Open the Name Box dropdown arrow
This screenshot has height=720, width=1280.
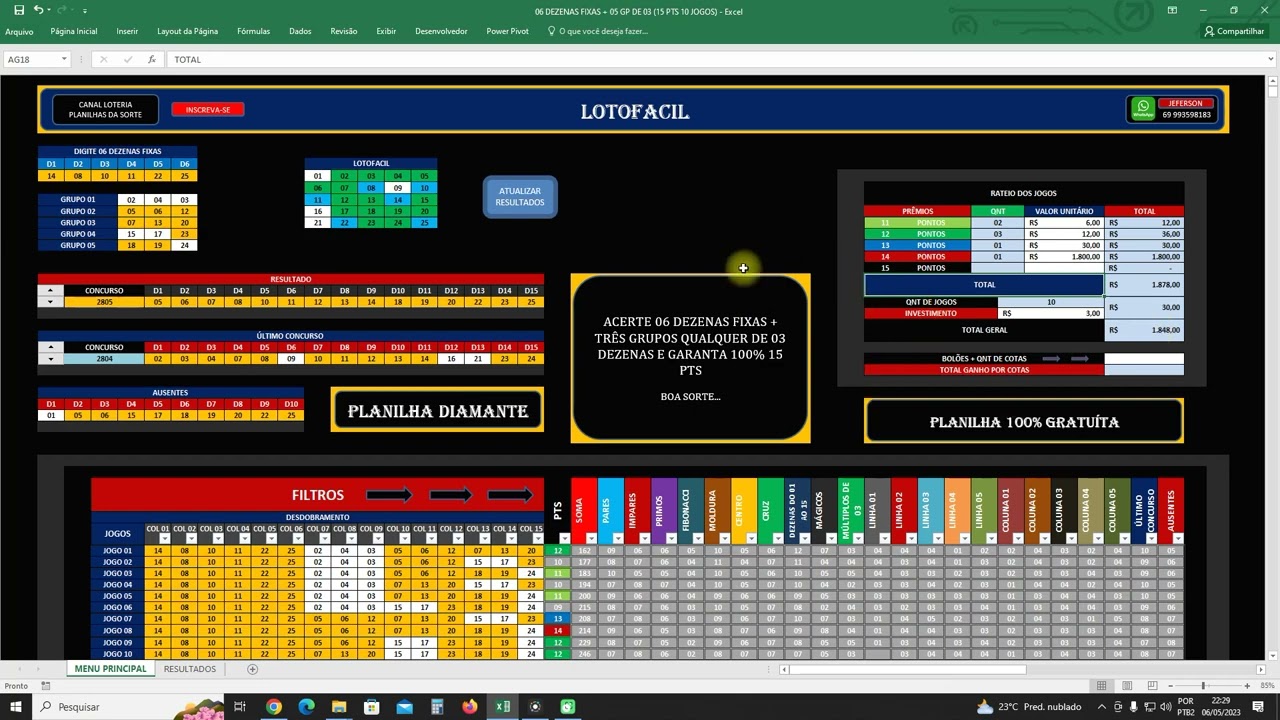(x=63, y=59)
